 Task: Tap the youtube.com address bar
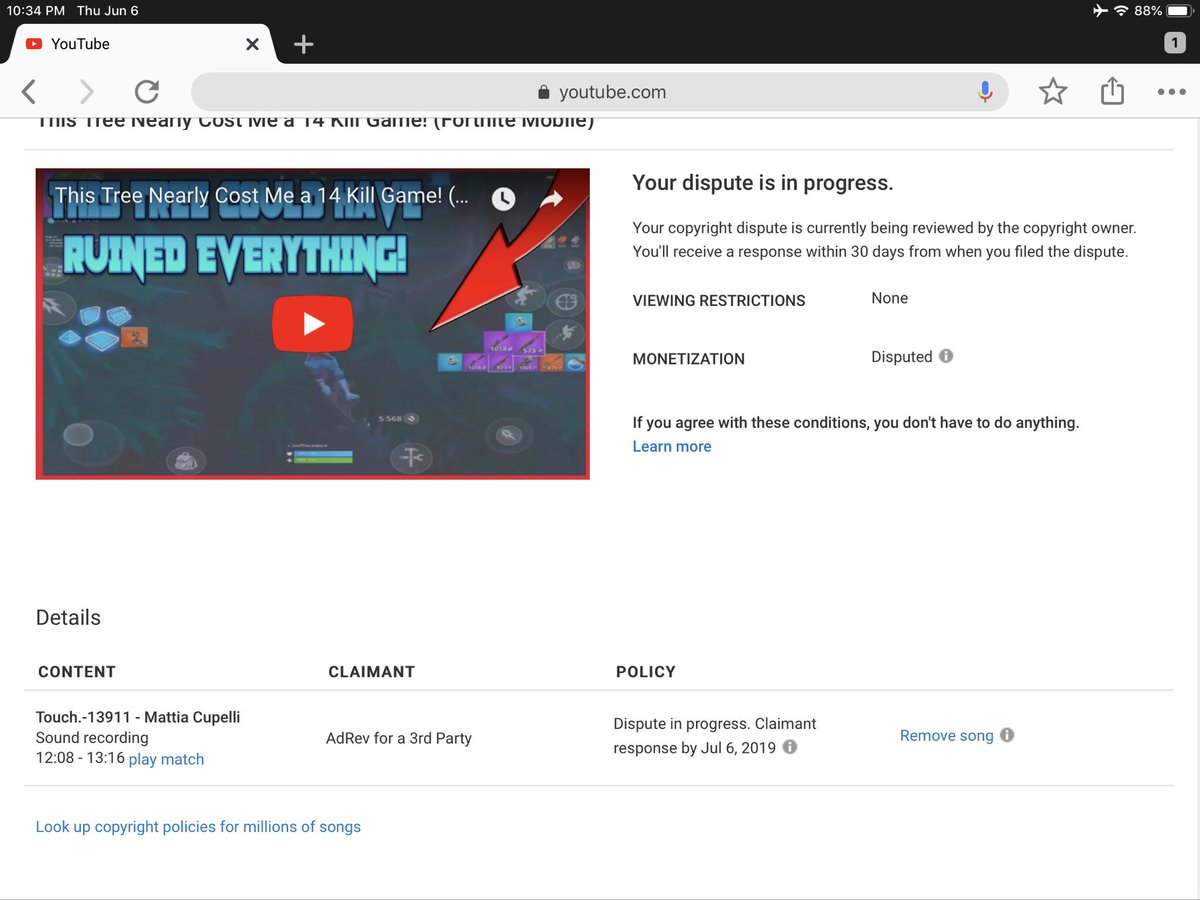[x=600, y=92]
